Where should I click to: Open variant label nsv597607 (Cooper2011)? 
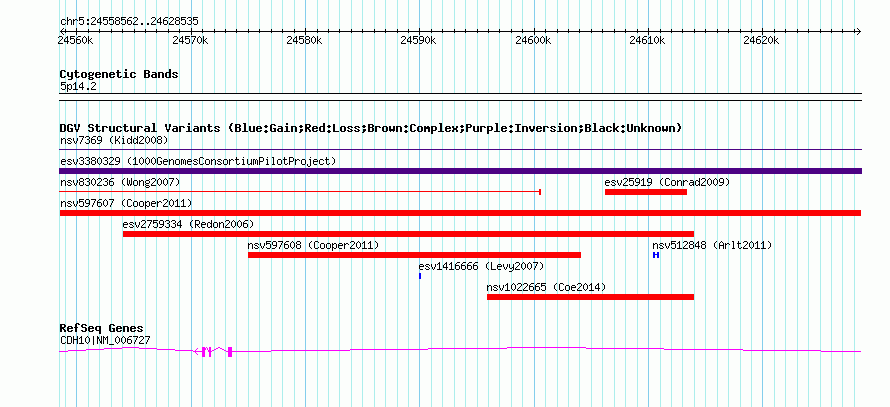pos(126,203)
